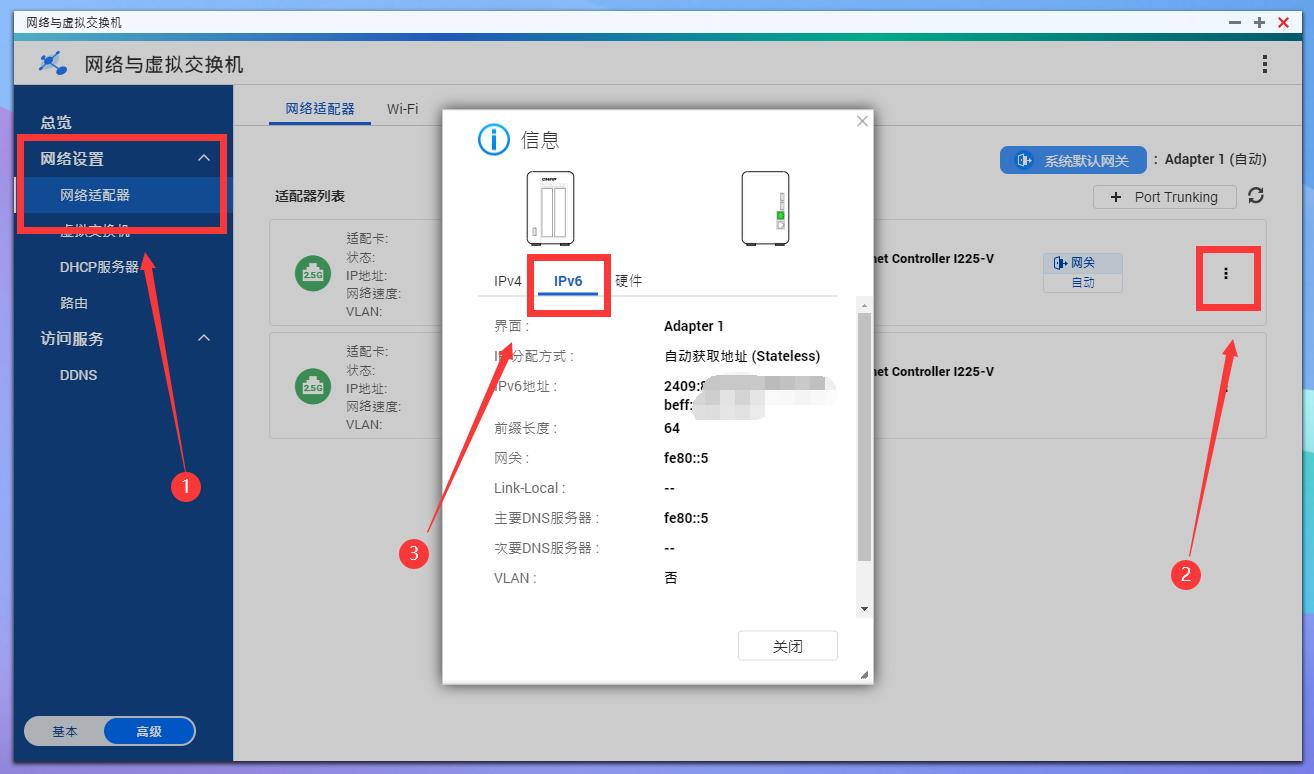Click the 系统默认网关 button
Image resolution: width=1314 pixels, height=774 pixels.
pos(1072,159)
